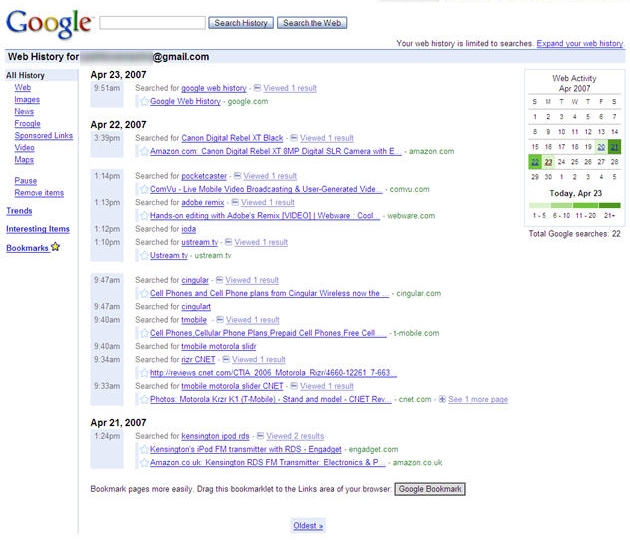Viewport: 630px width, 540px height.
Task: Click the 21+ searches legend swatch
Action: coord(609,205)
